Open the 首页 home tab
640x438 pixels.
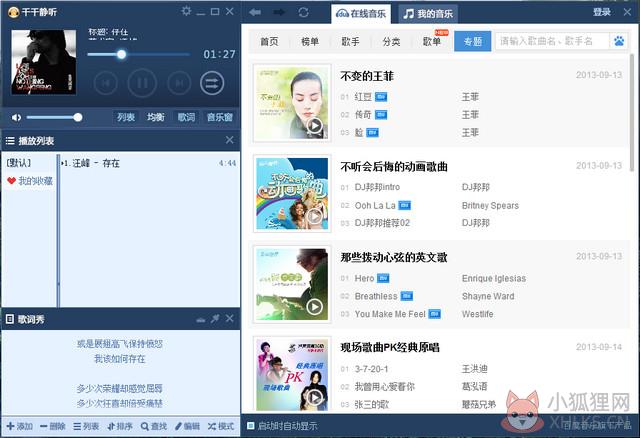[269, 41]
